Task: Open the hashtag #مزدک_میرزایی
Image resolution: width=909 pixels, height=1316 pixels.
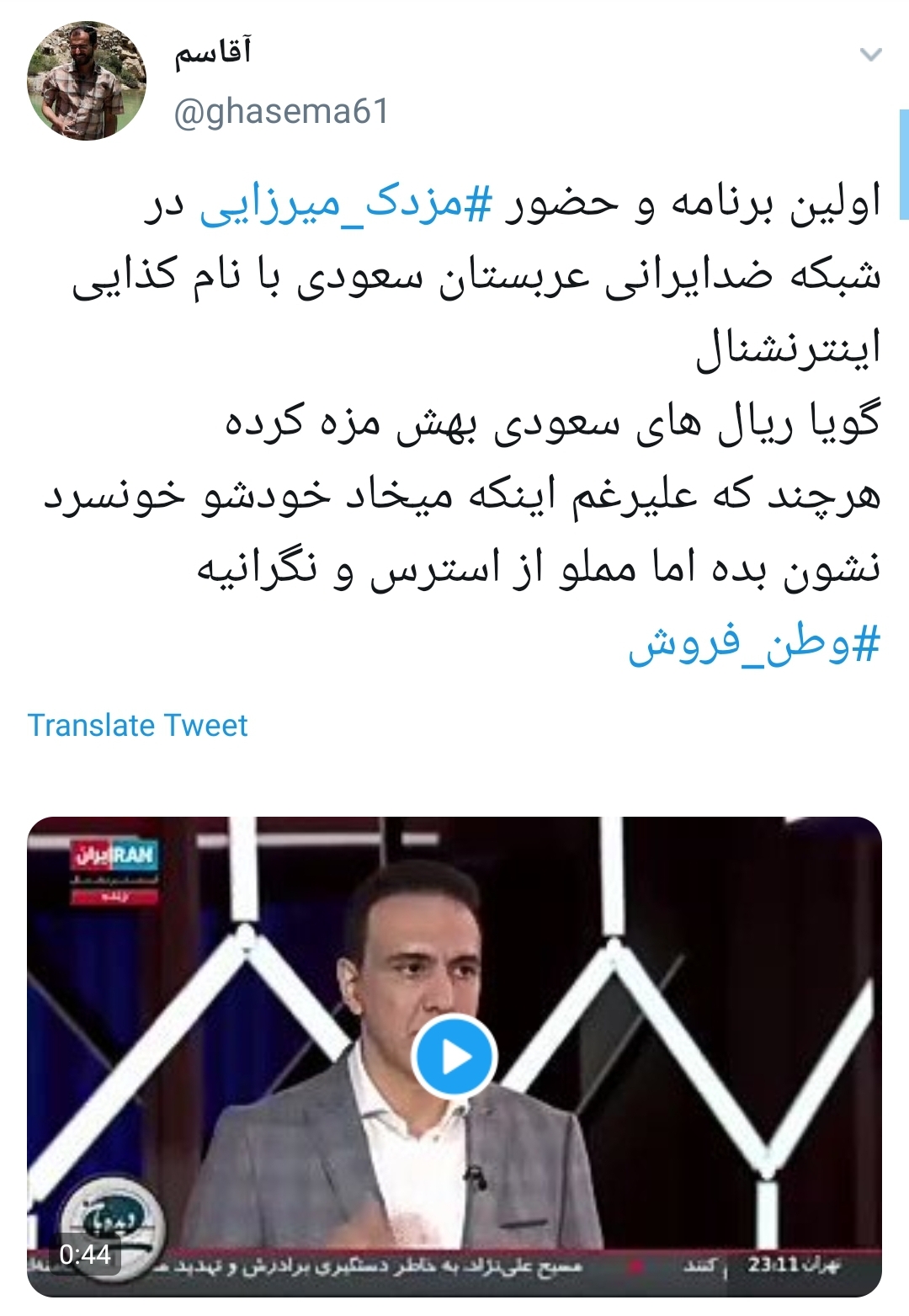Action: 345,205
